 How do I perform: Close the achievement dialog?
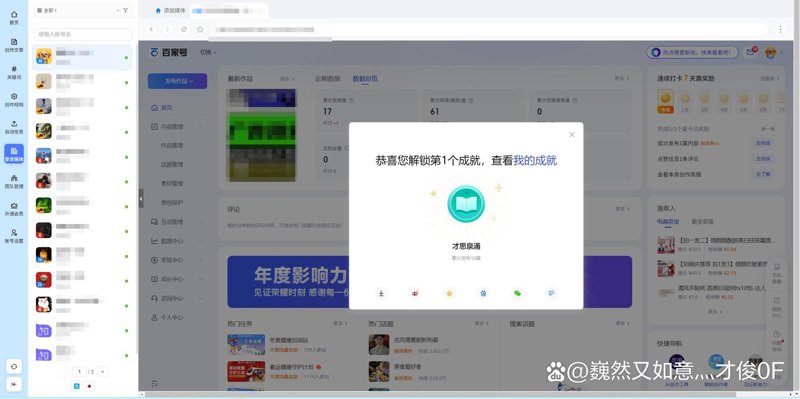571,135
